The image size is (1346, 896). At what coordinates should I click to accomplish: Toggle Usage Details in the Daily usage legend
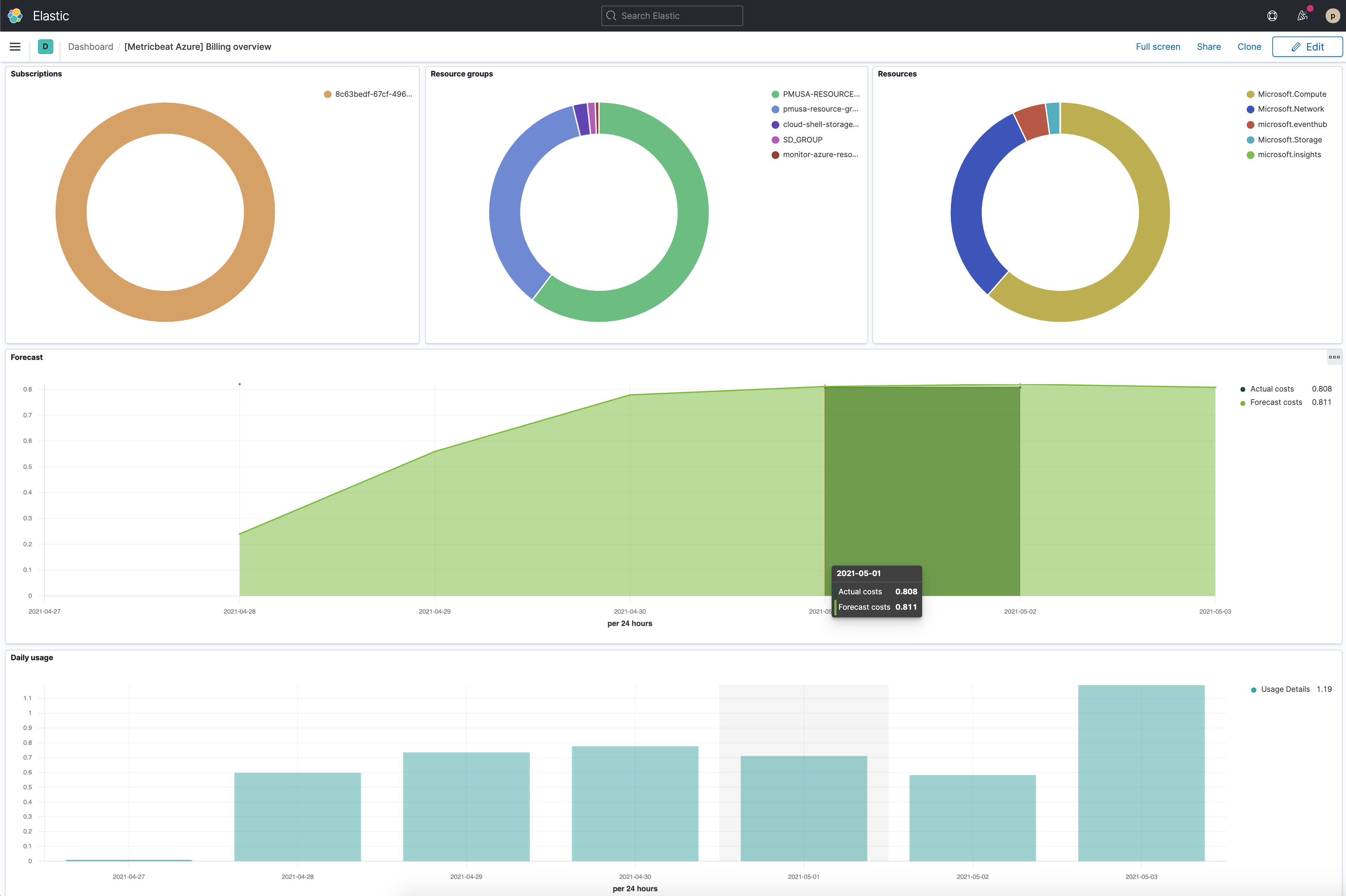pyautogui.click(x=1285, y=689)
